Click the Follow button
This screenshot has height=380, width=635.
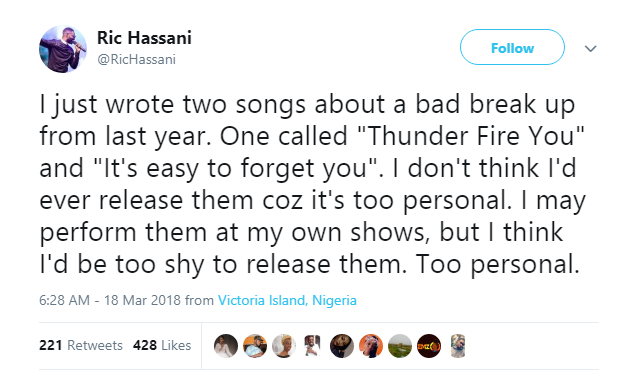512,47
